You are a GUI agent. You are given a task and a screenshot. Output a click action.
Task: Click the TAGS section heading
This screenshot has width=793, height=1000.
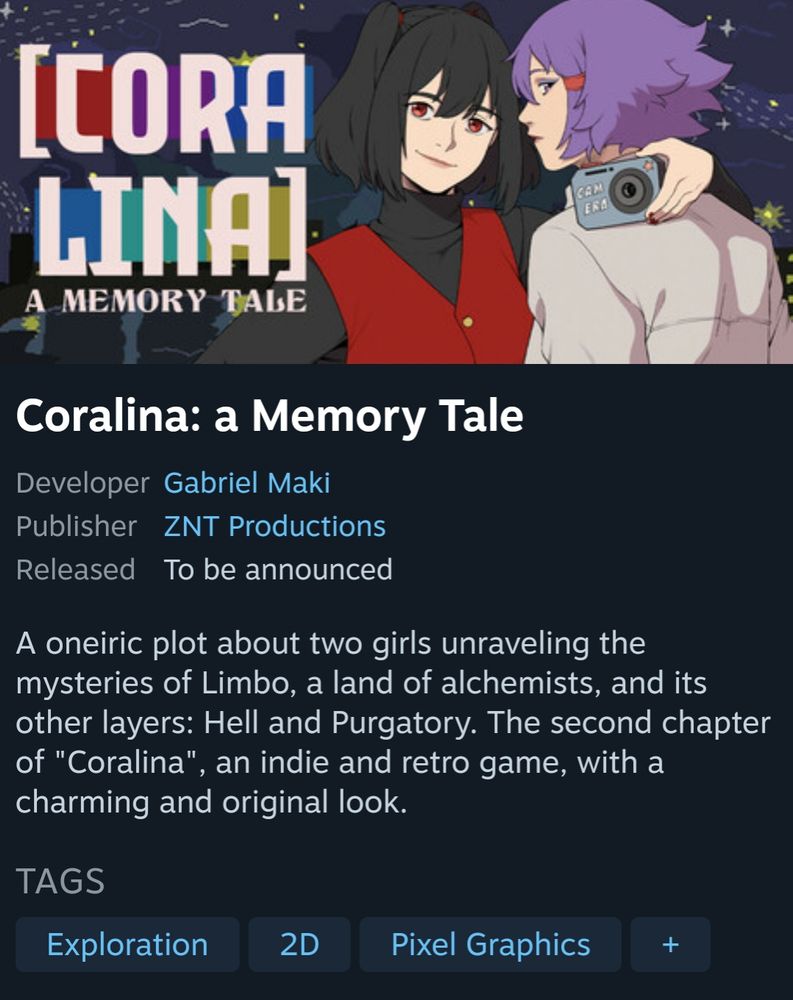pos(60,881)
